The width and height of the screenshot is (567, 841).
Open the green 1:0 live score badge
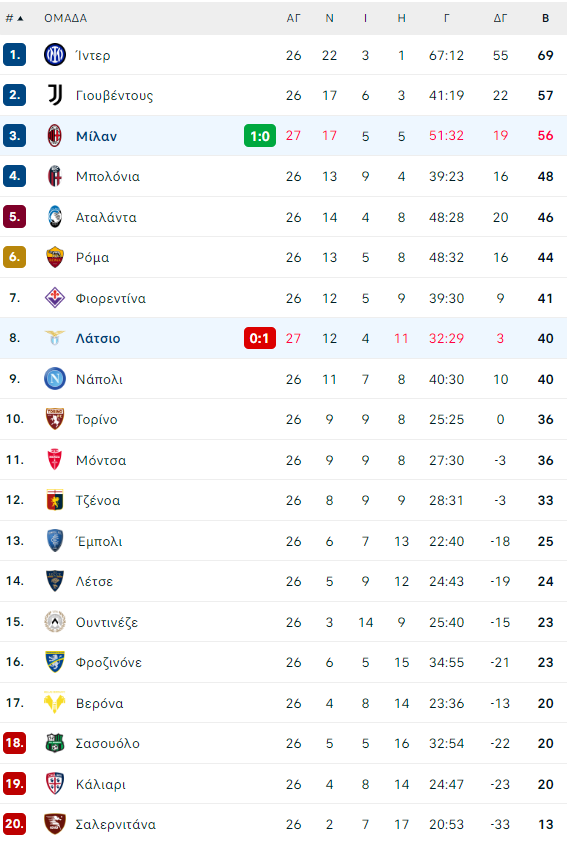(x=260, y=136)
